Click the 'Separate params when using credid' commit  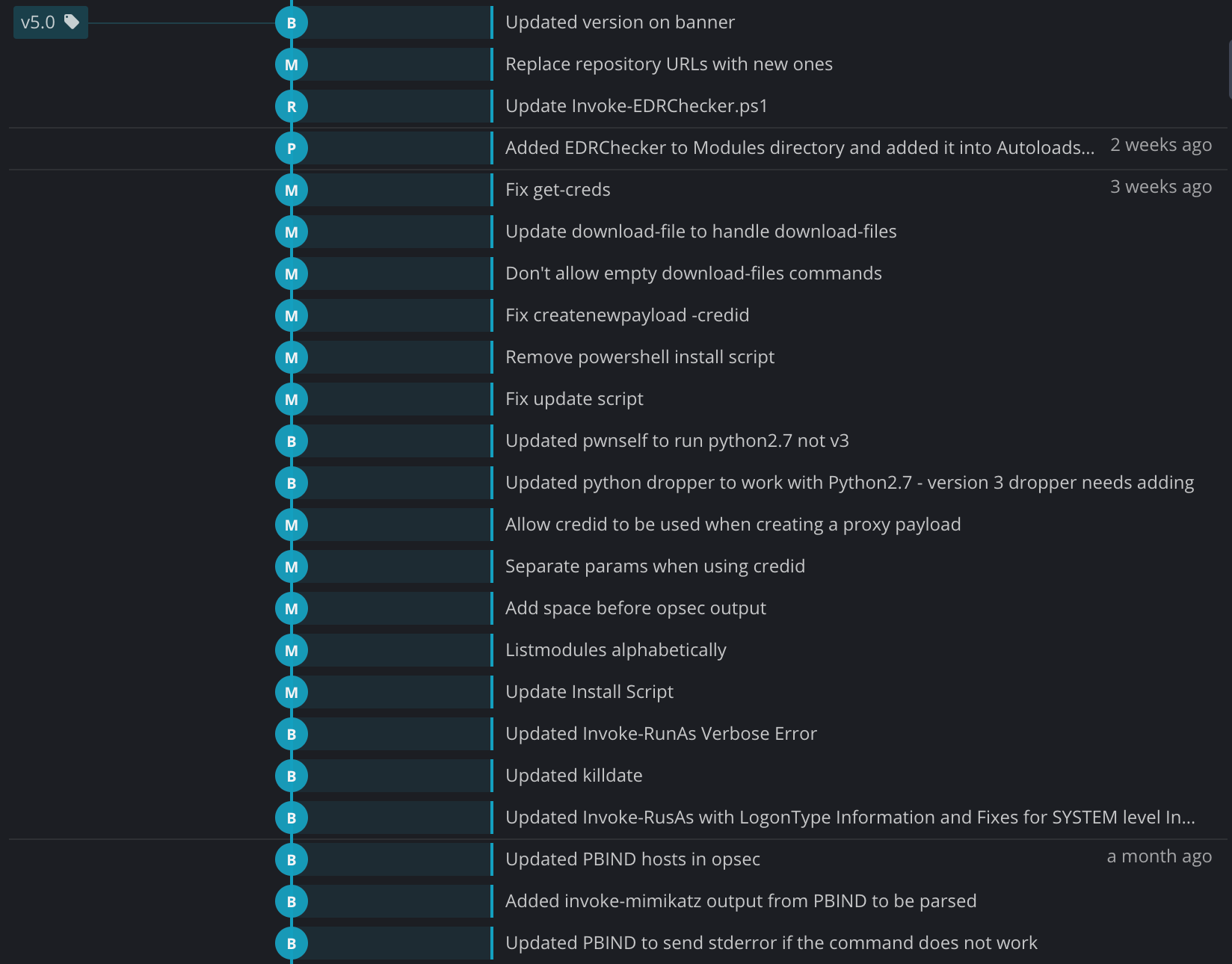[656, 566]
